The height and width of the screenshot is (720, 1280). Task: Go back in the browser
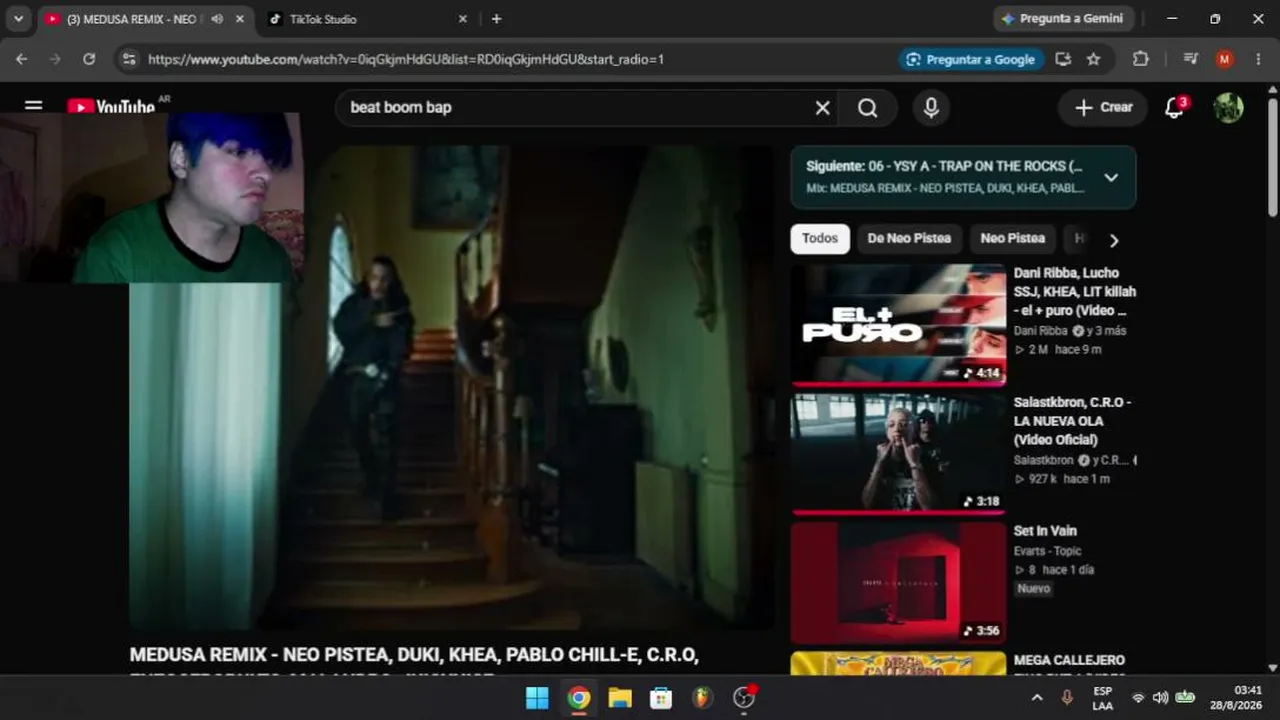(x=22, y=59)
